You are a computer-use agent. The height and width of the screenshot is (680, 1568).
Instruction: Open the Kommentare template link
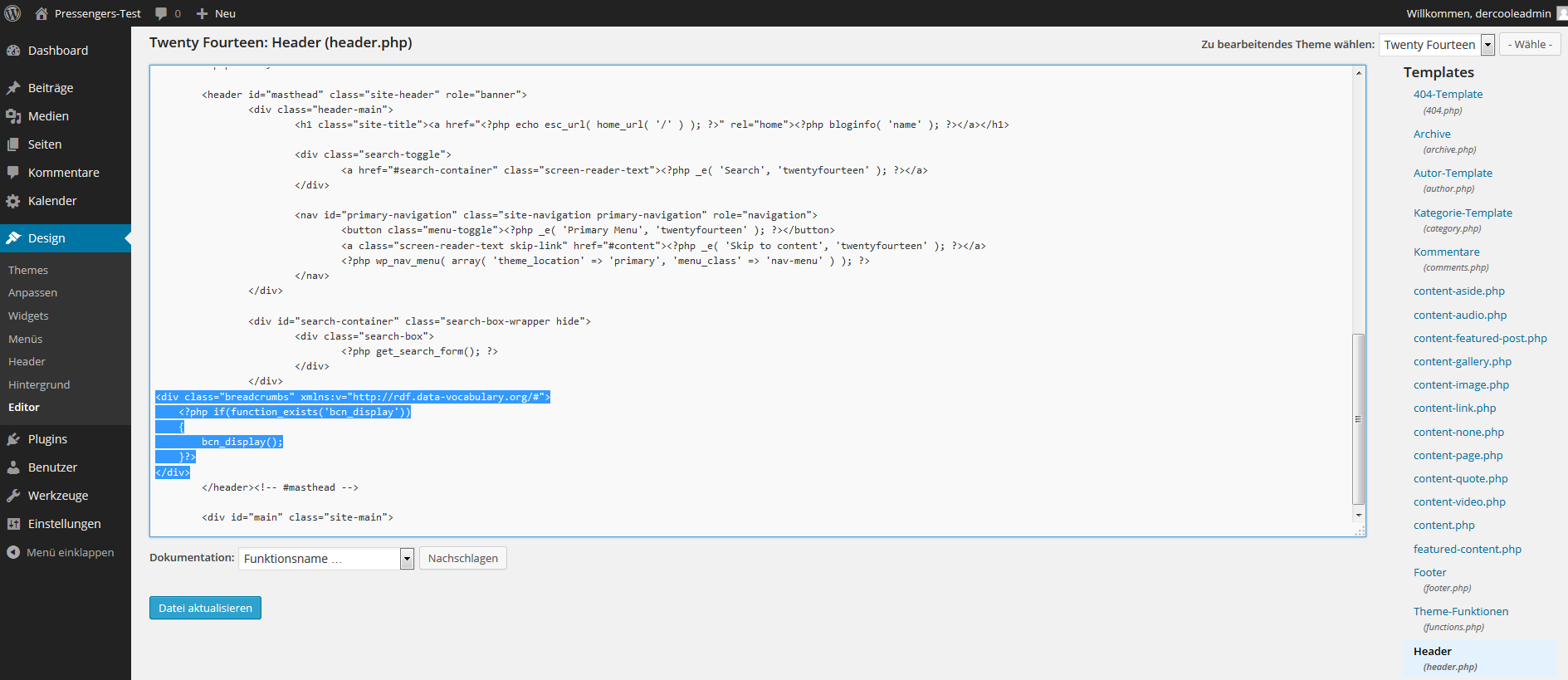click(x=1446, y=252)
